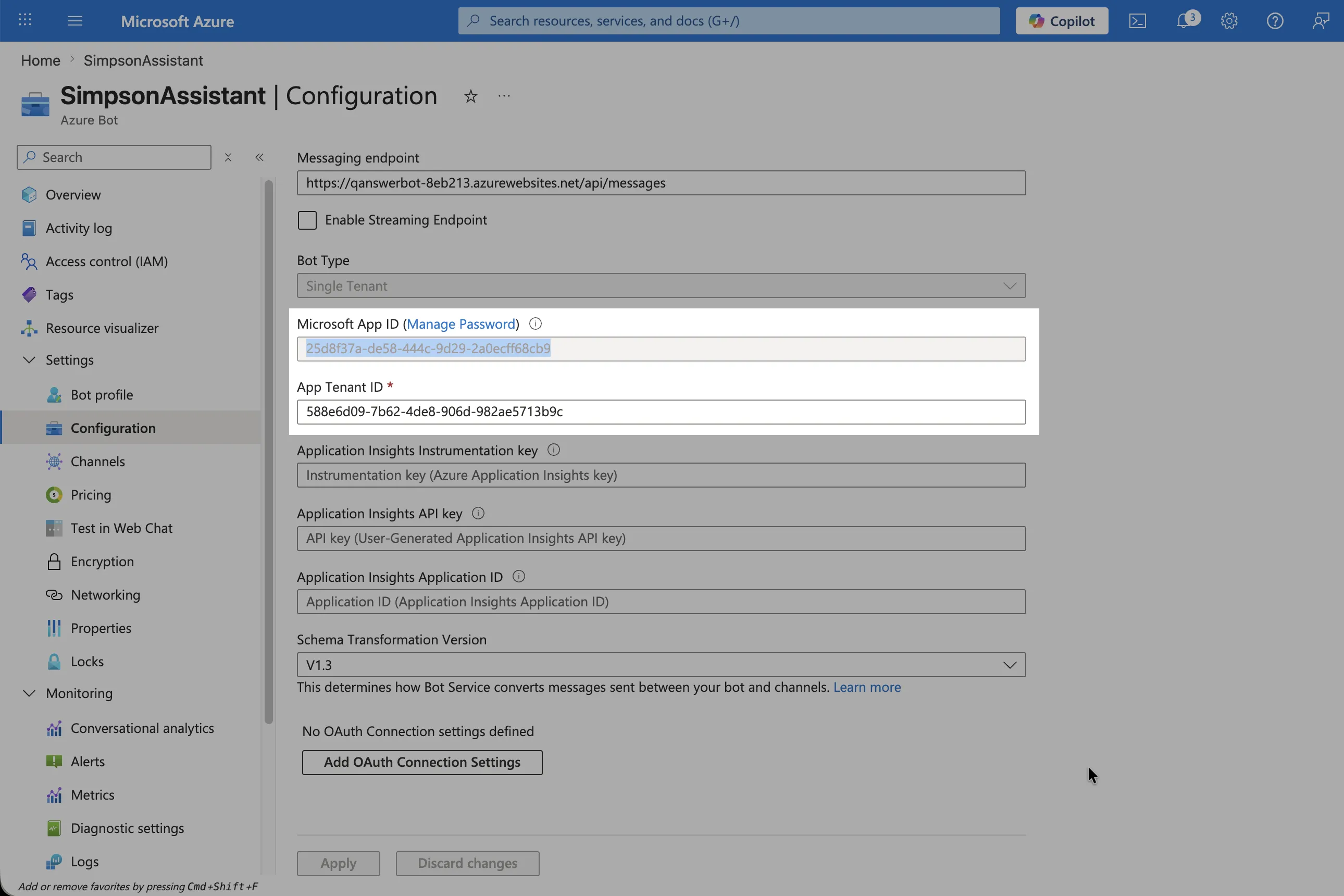Click the Manage Password link
The height and width of the screenshot is (896, 1344).
[461, 324]
